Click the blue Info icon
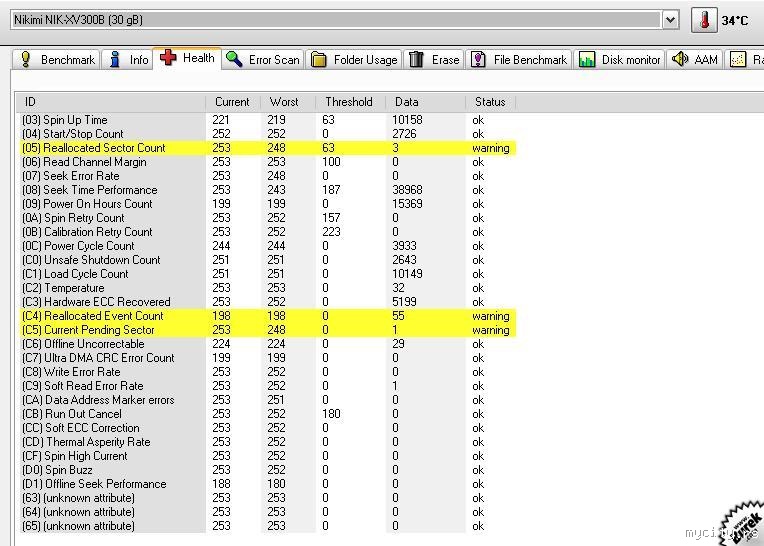Viewport: 764px width, 546px height. (115, 59)
